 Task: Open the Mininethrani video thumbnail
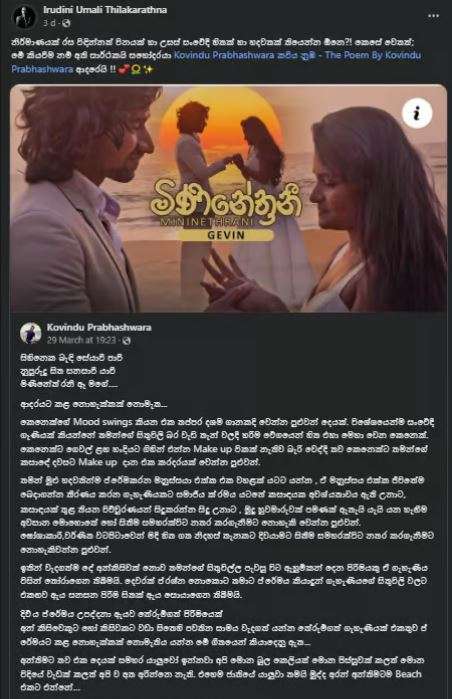(x=228, y=198)
